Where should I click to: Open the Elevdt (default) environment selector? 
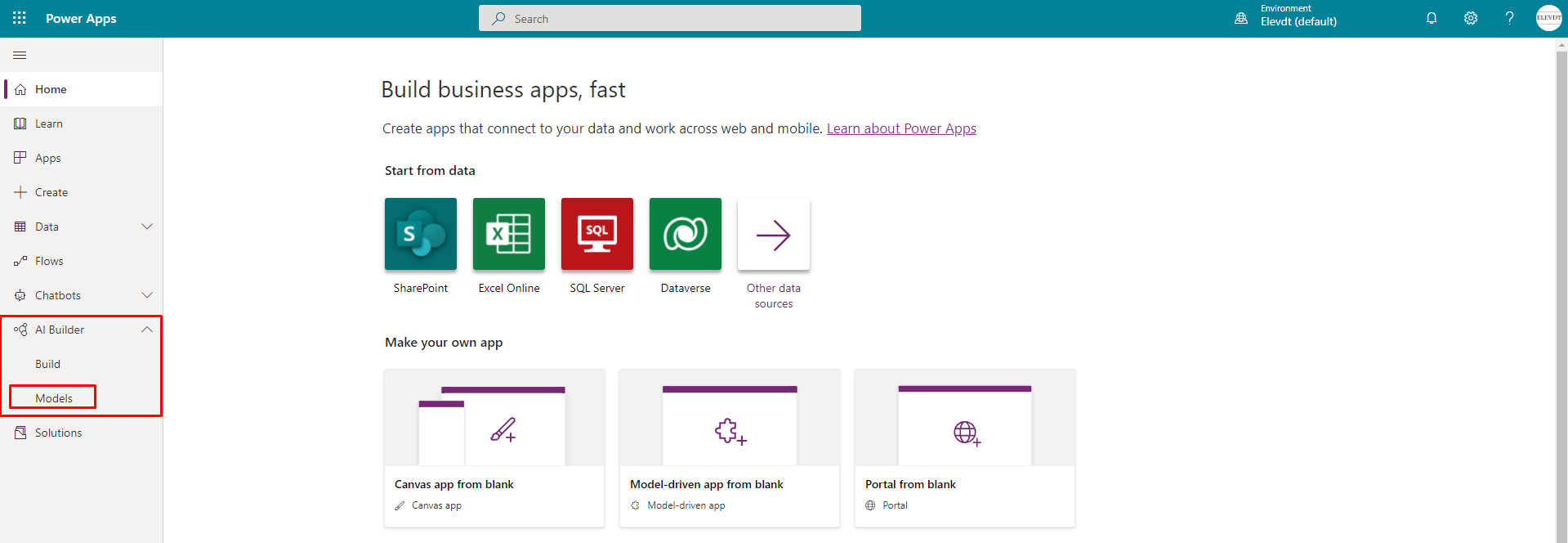(x=1298, y=22)
